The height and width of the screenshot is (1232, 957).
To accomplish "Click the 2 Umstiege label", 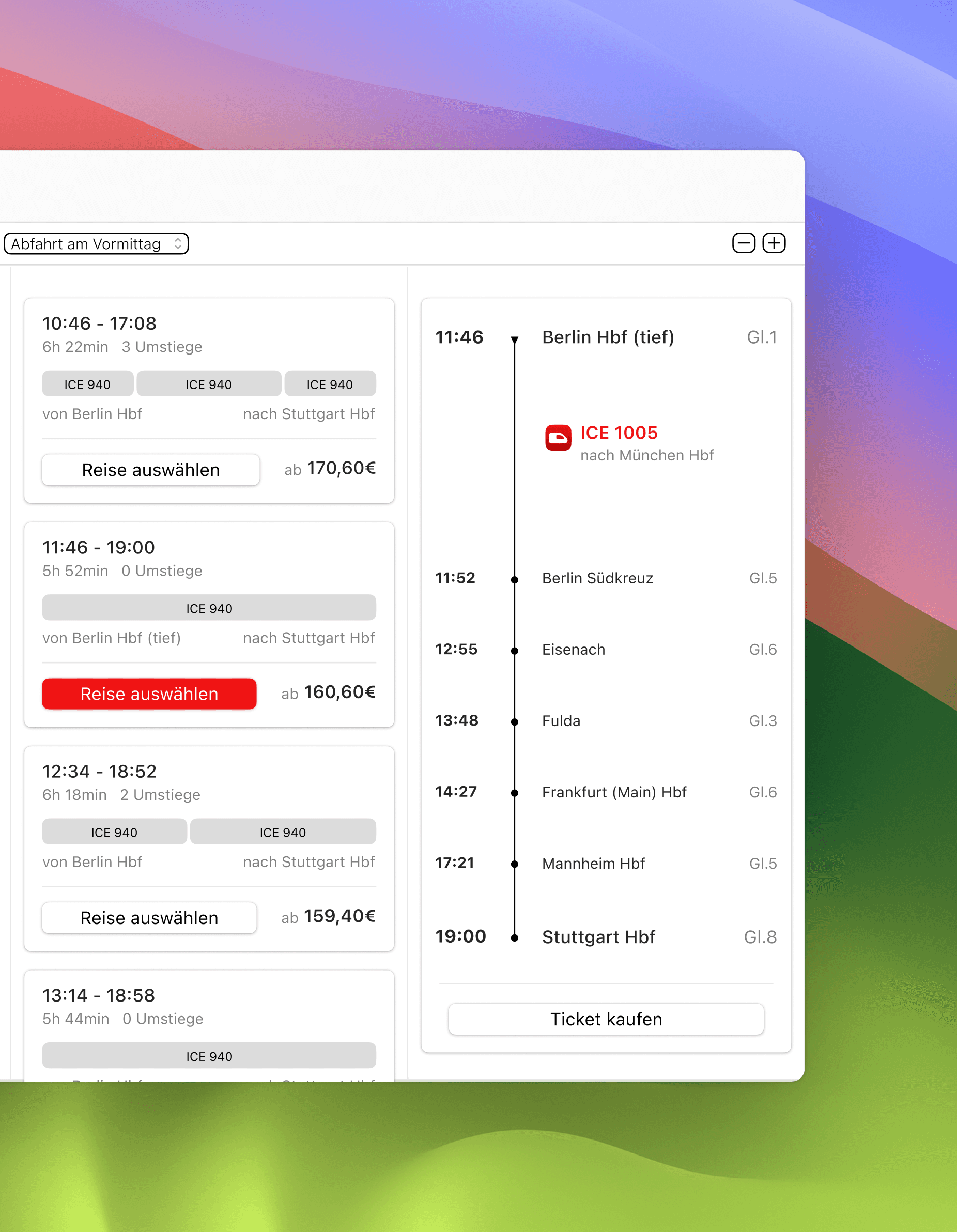I will pyautogui.click(x=160, y=794).
